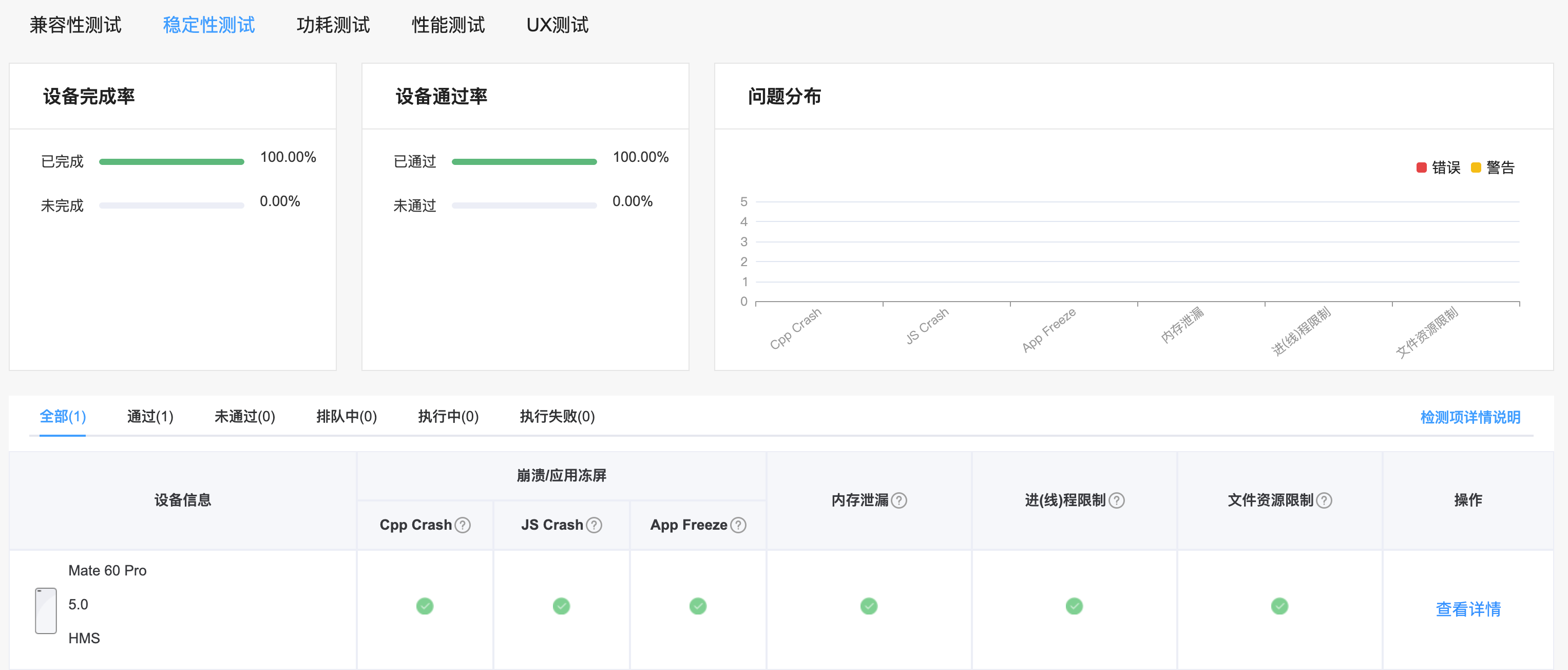1568x670 pixels.
Task: Click help icon beside 文件资源限制 header
Action: [1324, 500]
